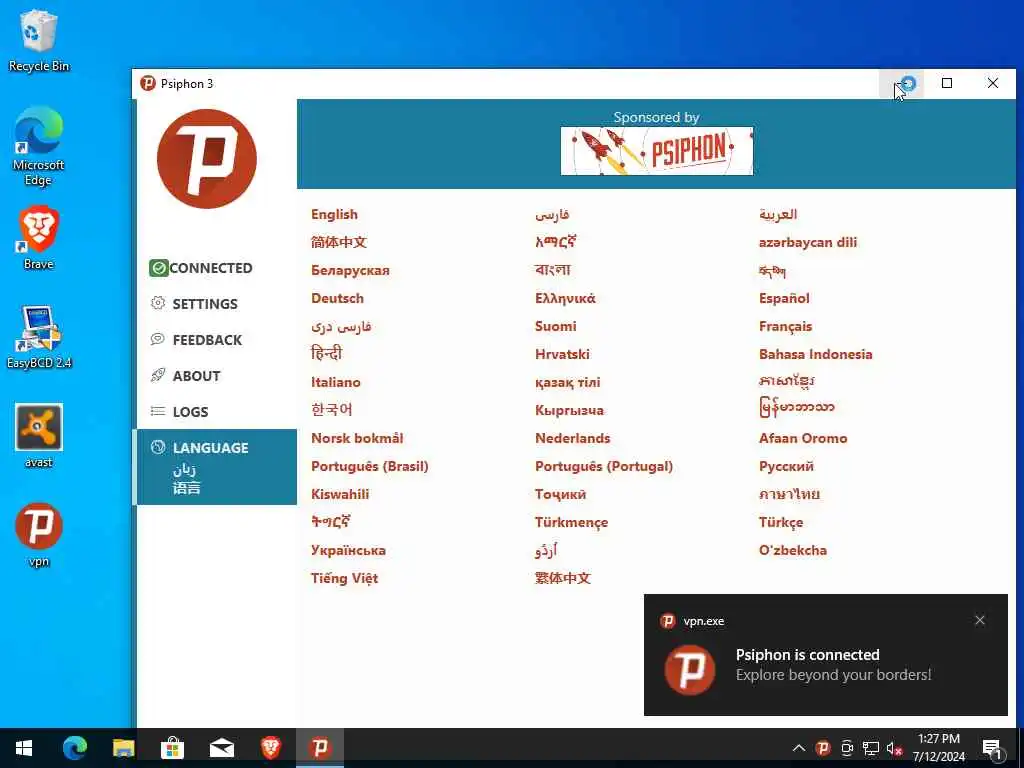Open the vpn desktop shortcut
Screen dimensions: 1024x768
click(39, 535)
